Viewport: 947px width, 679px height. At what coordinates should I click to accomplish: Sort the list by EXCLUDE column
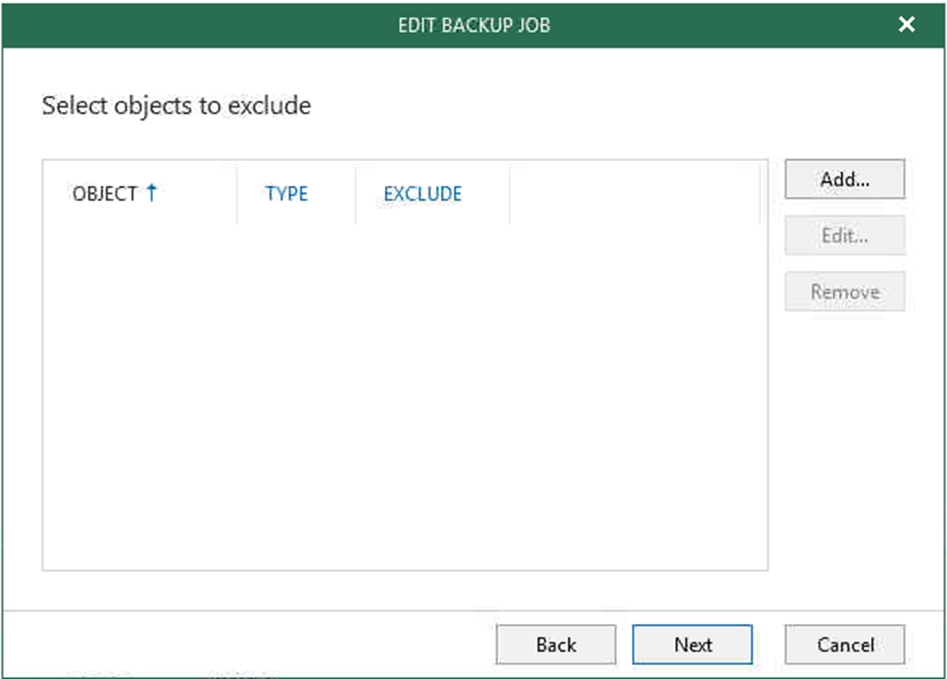[x=423, y=194]
